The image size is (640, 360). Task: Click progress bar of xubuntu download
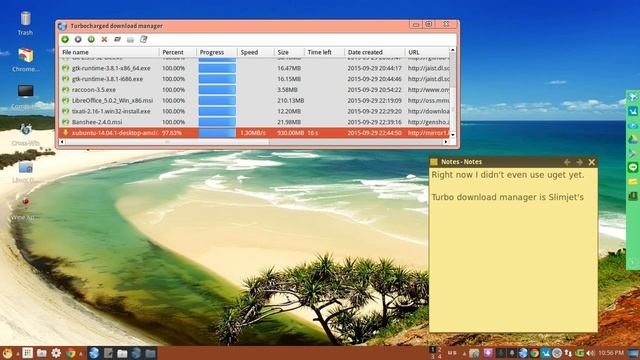(x=217, y=133)
